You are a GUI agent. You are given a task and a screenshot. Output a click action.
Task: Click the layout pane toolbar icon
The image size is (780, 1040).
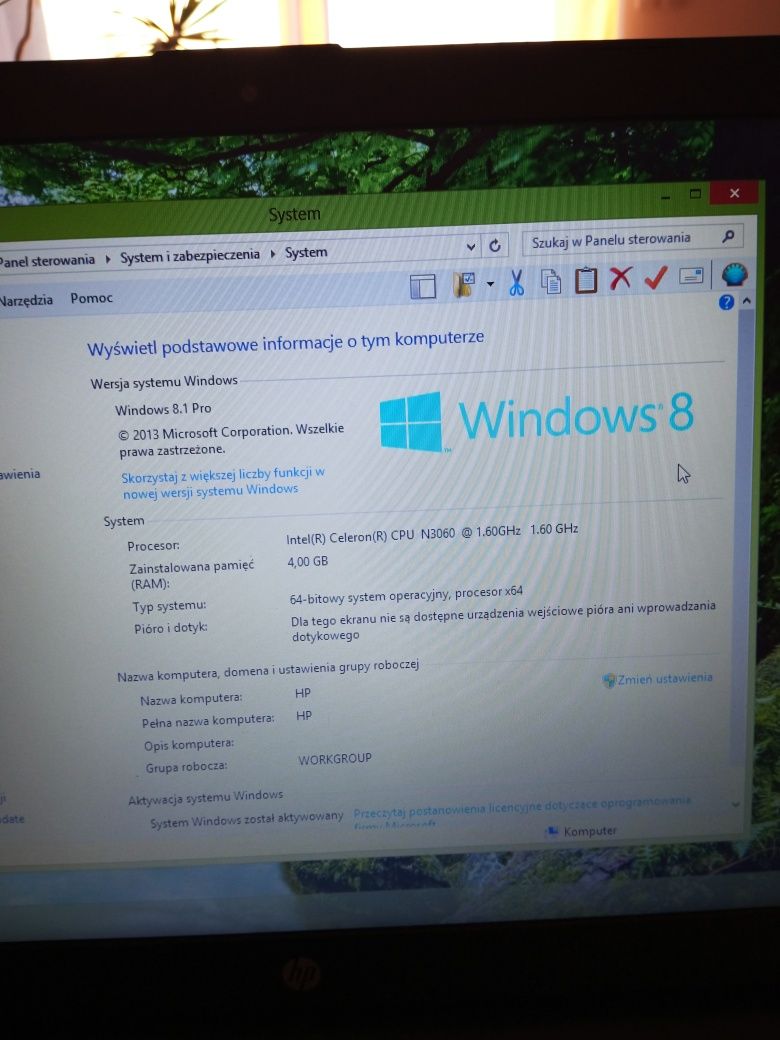[422, 287]
